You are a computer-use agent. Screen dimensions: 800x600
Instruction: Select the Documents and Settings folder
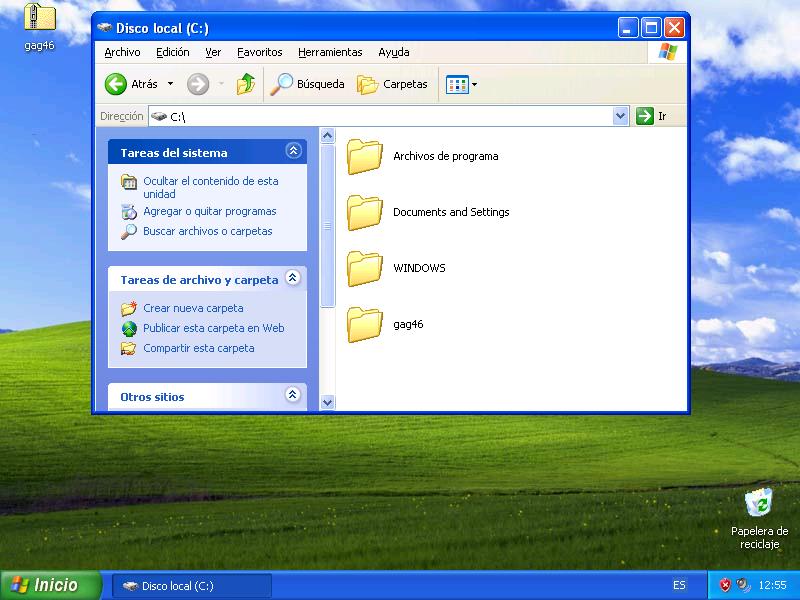click(x=365, y=212)
